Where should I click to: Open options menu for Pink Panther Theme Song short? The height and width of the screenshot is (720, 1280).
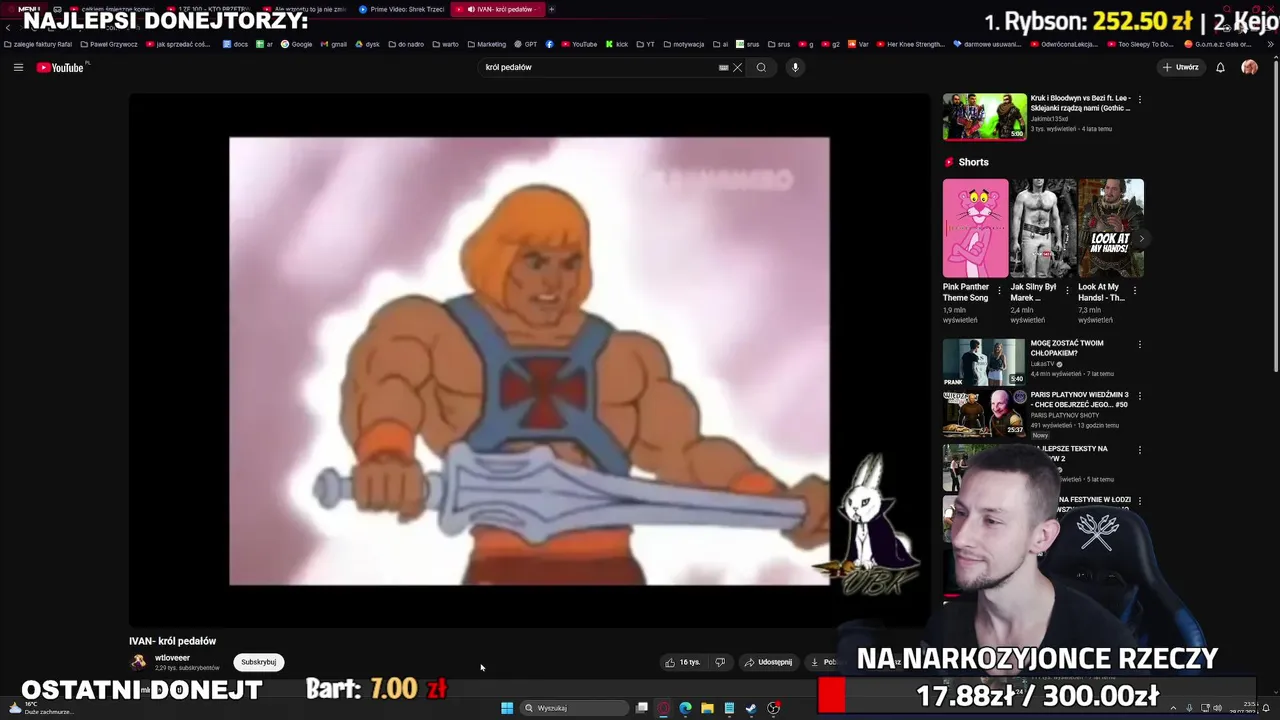click(x=999, y=291)
